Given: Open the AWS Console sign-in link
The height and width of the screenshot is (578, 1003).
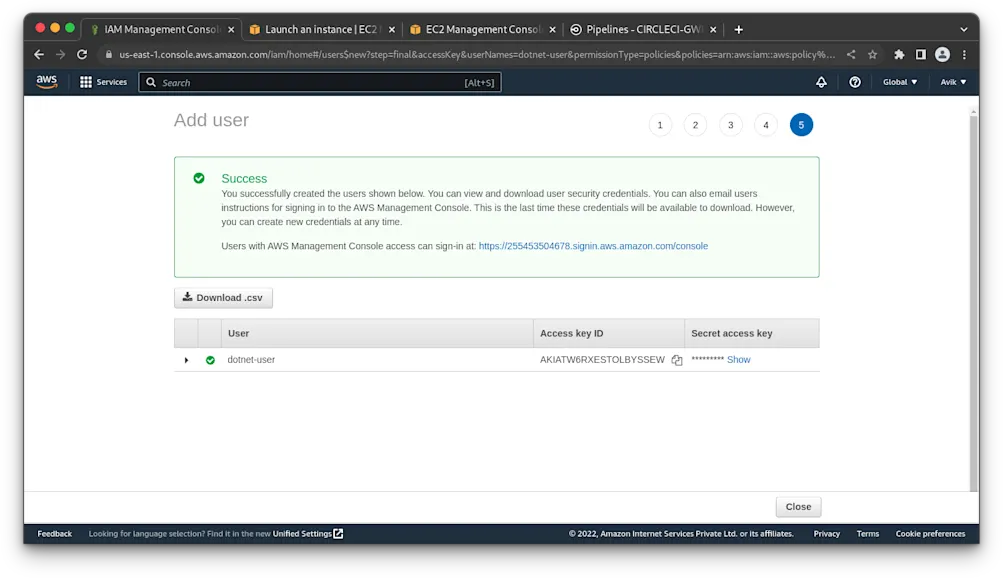Looking at the screenshot, I should (594, 245).
